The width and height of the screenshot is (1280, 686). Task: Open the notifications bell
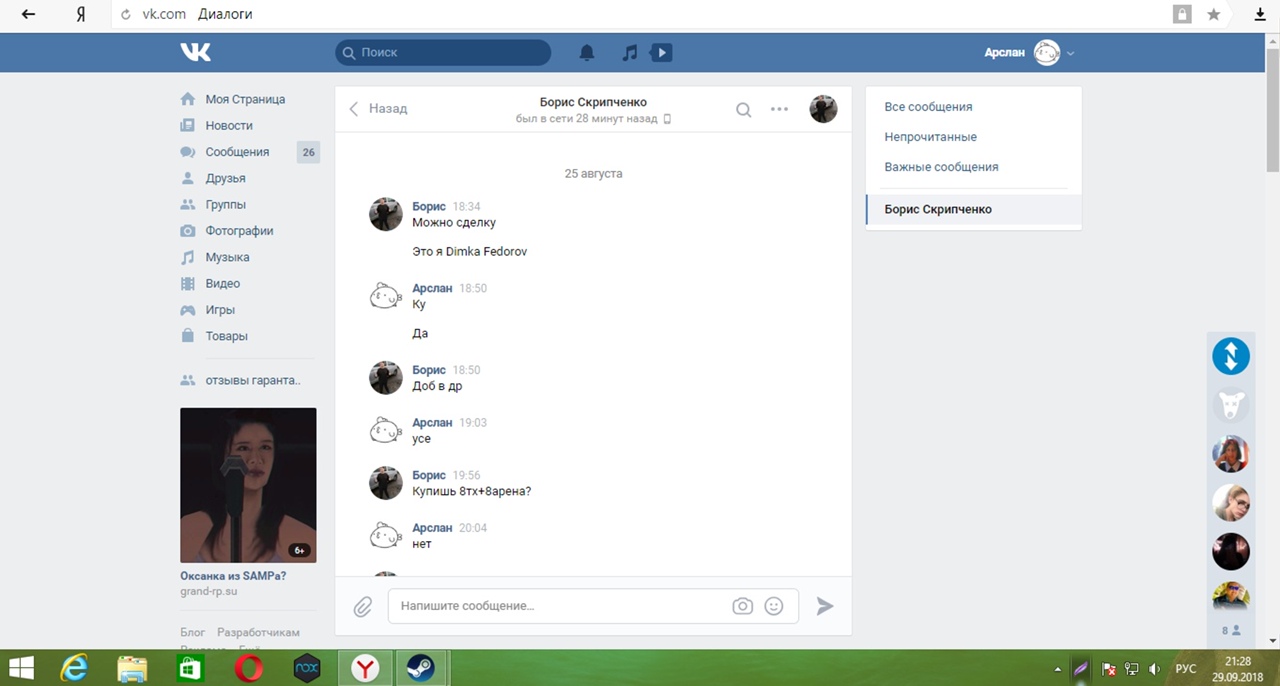pyautogui.click(x=587, y=53)
